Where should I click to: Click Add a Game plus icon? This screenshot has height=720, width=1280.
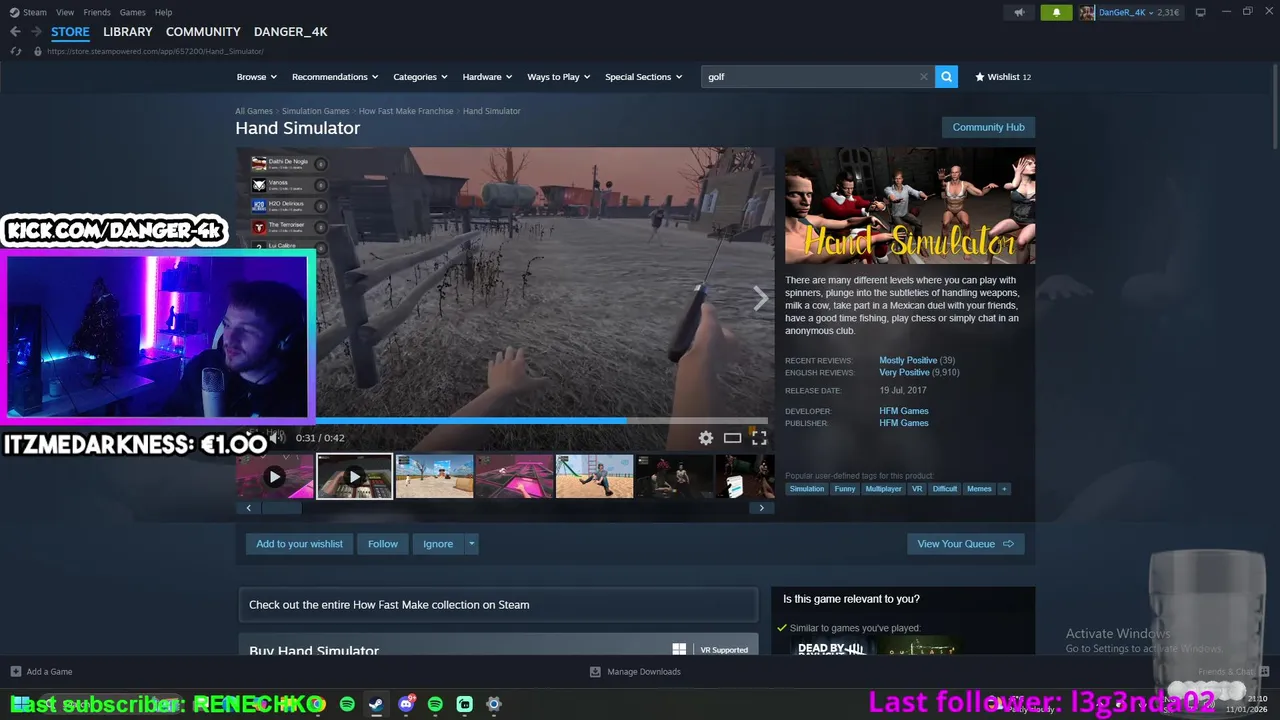(x=16, y=672)
